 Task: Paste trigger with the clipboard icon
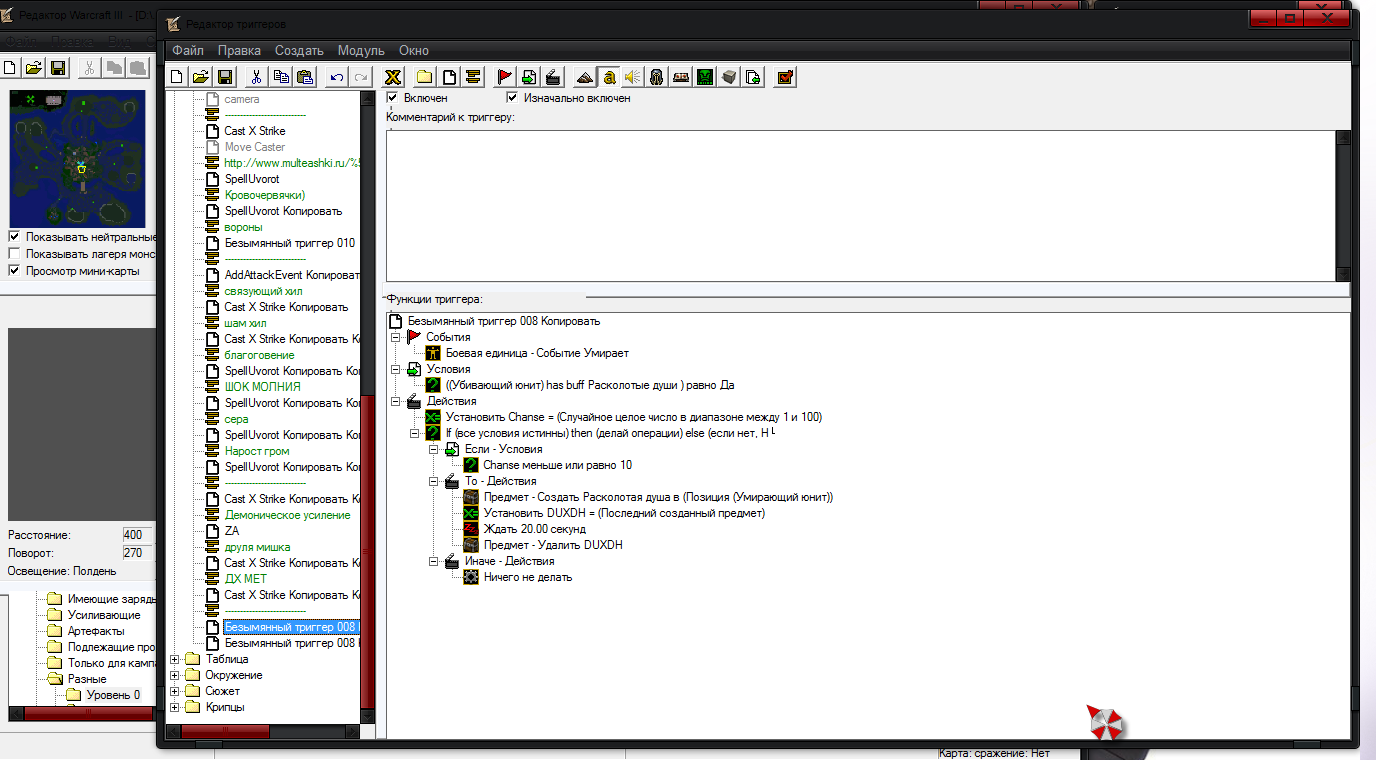305,77
